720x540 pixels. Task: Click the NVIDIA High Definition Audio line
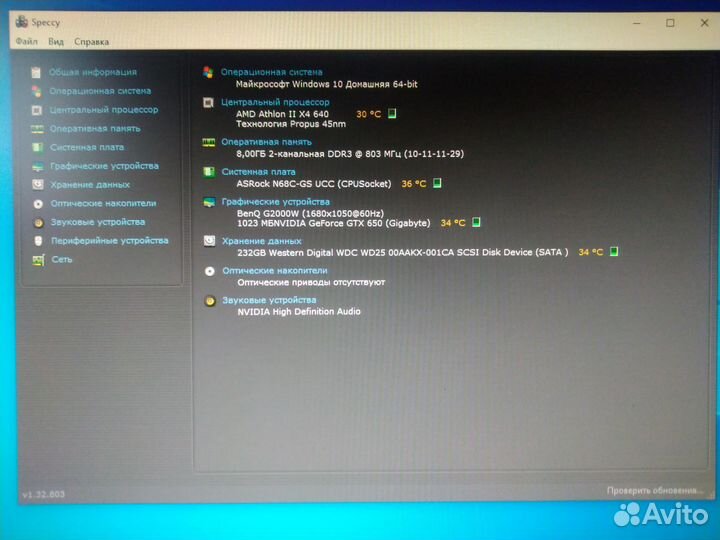(x=299, y=311)
